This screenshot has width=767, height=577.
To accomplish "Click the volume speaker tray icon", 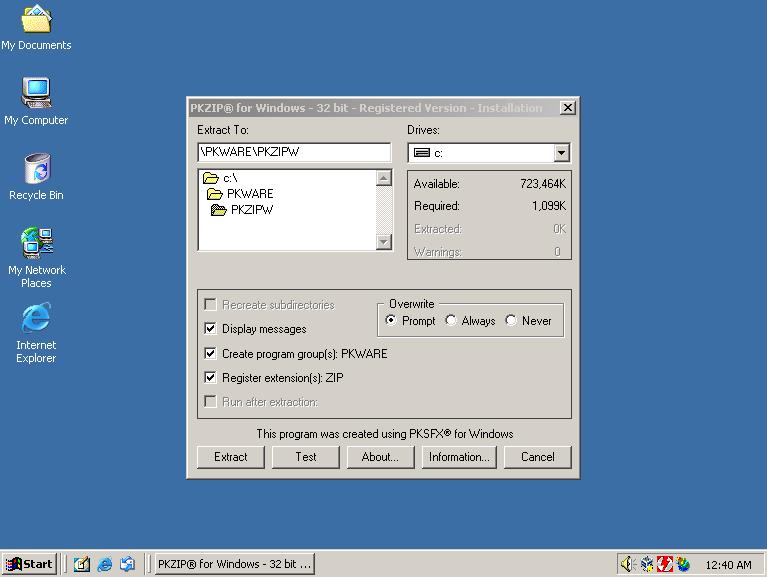I will pos(627,564).
